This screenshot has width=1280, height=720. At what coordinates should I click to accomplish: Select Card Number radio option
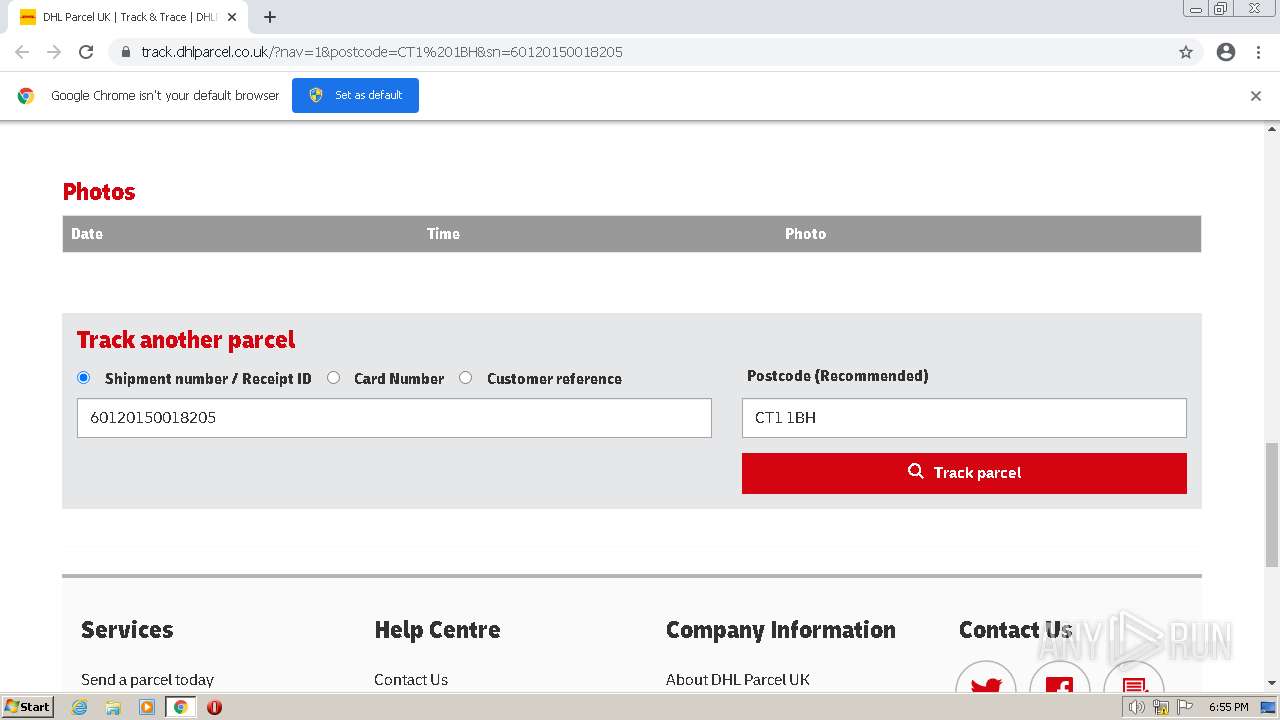click(333, 377)
